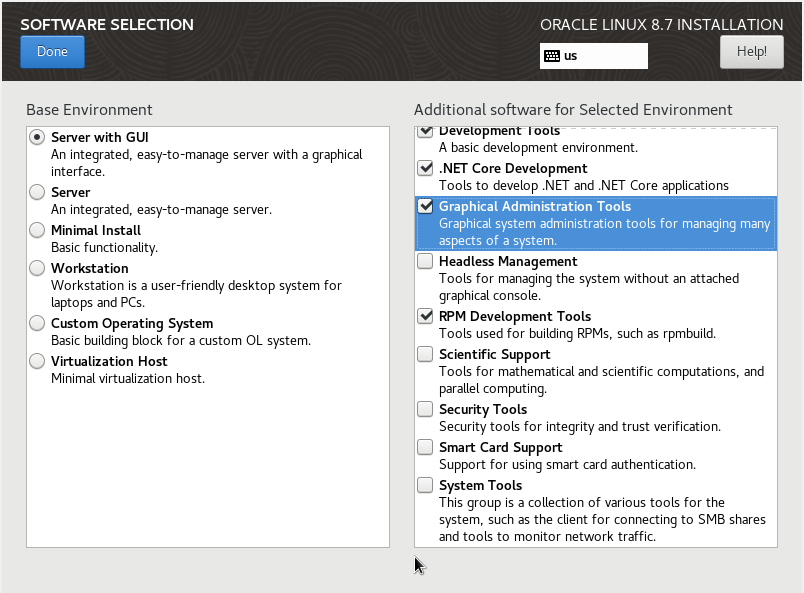The width and height of the screenshot is (804, 593).
Task: Choose Virtualization Host base environment
Action: tap(37, 361)
